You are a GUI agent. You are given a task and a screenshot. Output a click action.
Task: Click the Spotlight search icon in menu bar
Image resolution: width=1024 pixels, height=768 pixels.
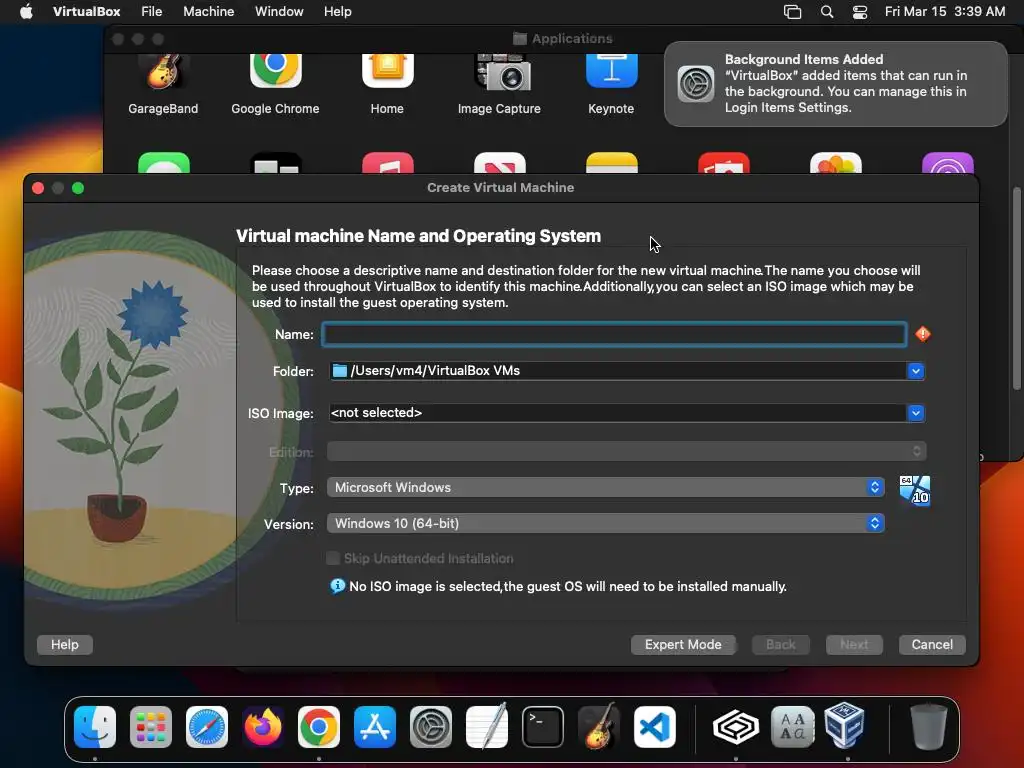[827, 12]
